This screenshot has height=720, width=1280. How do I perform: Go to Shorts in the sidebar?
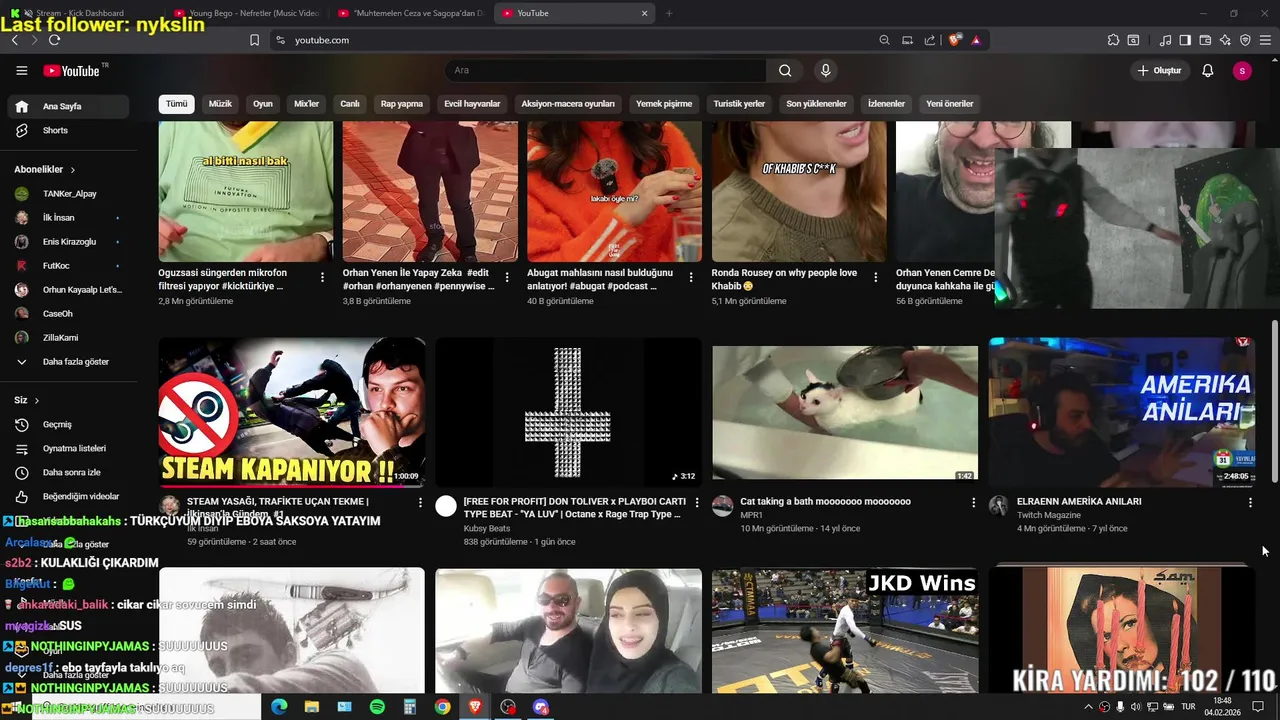pyautogui.click(x=66, y=130)
